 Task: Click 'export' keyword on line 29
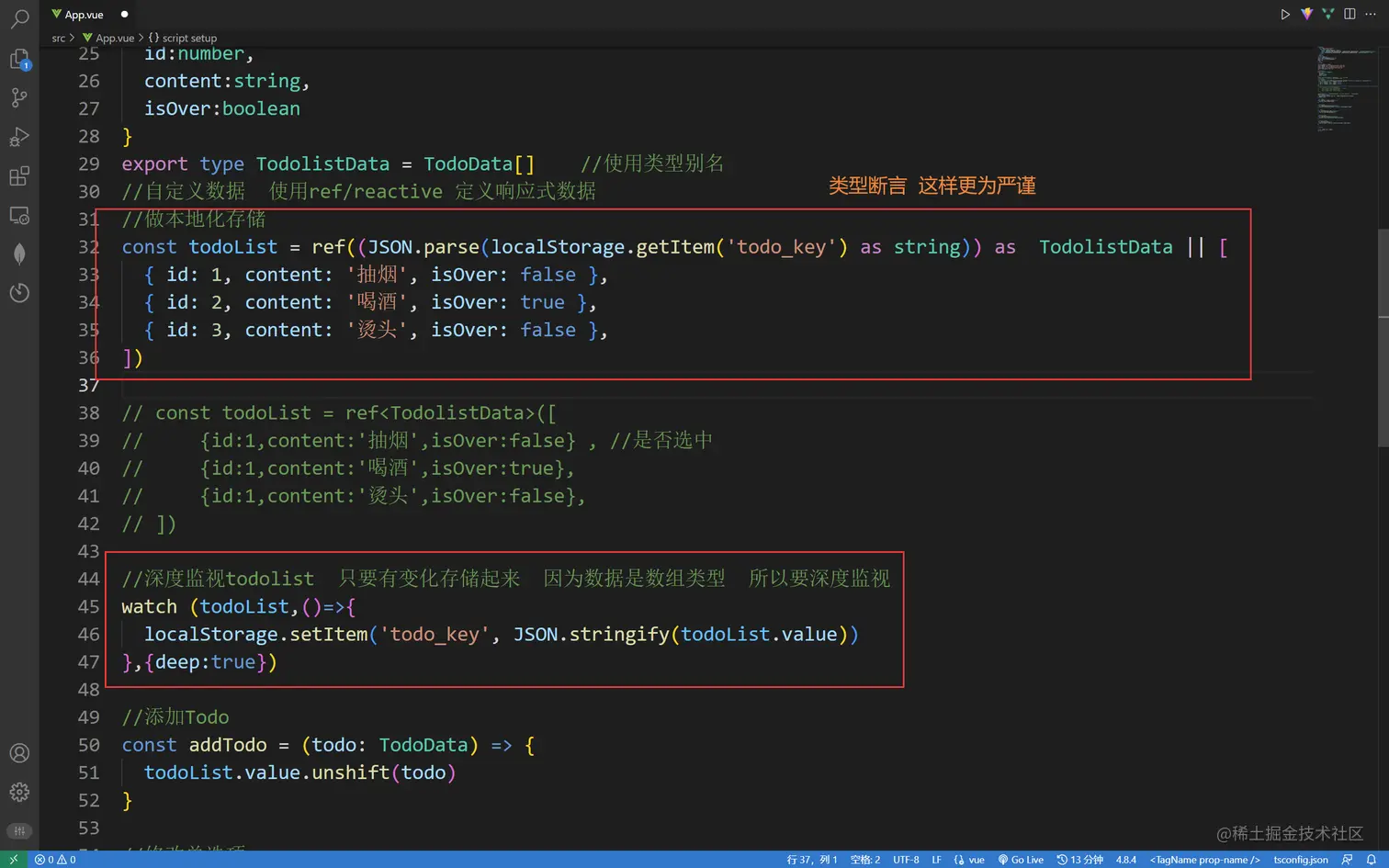(154, 164)
